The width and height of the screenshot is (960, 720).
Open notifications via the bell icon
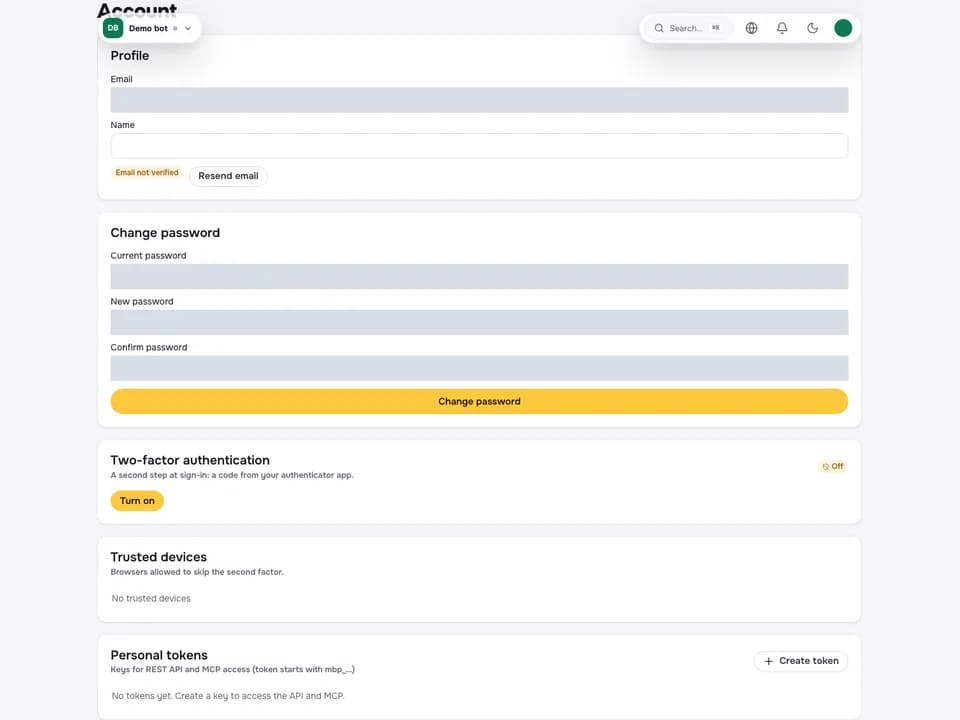(782, 28)
